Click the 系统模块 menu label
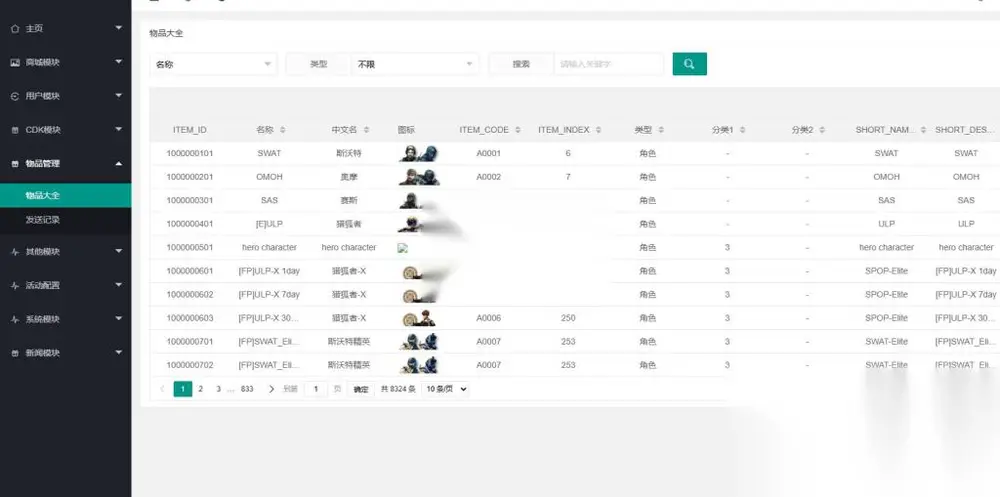The width and height of the screenshot is (1000, 497). (x=43, y=320)
